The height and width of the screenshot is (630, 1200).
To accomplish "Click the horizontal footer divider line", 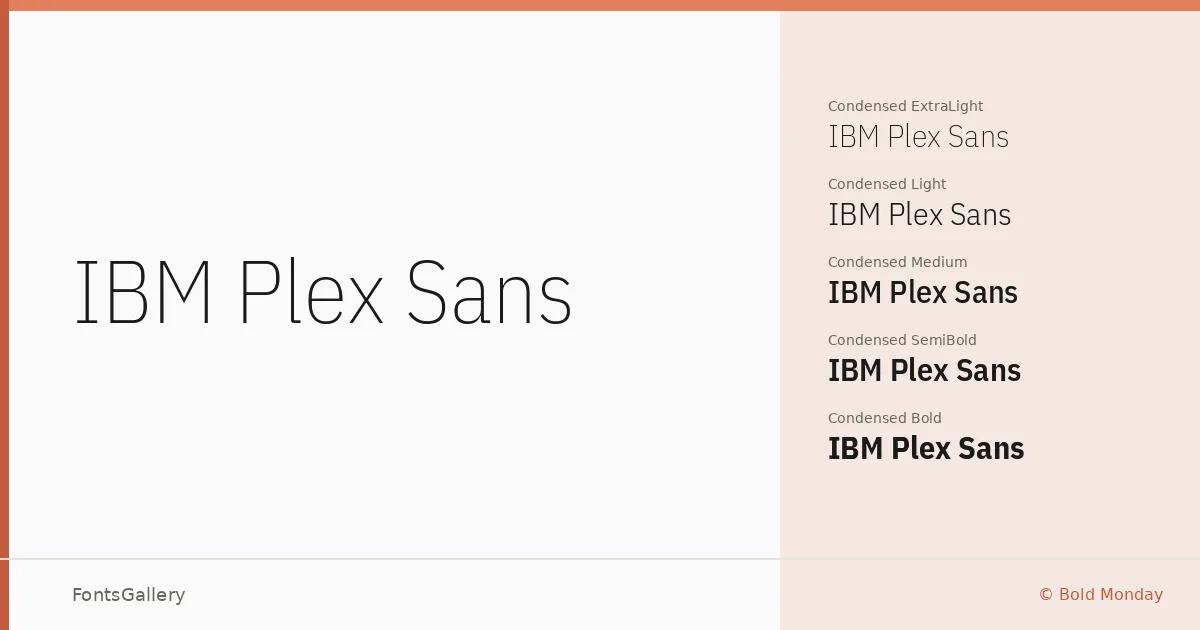I will click(600, 559).
